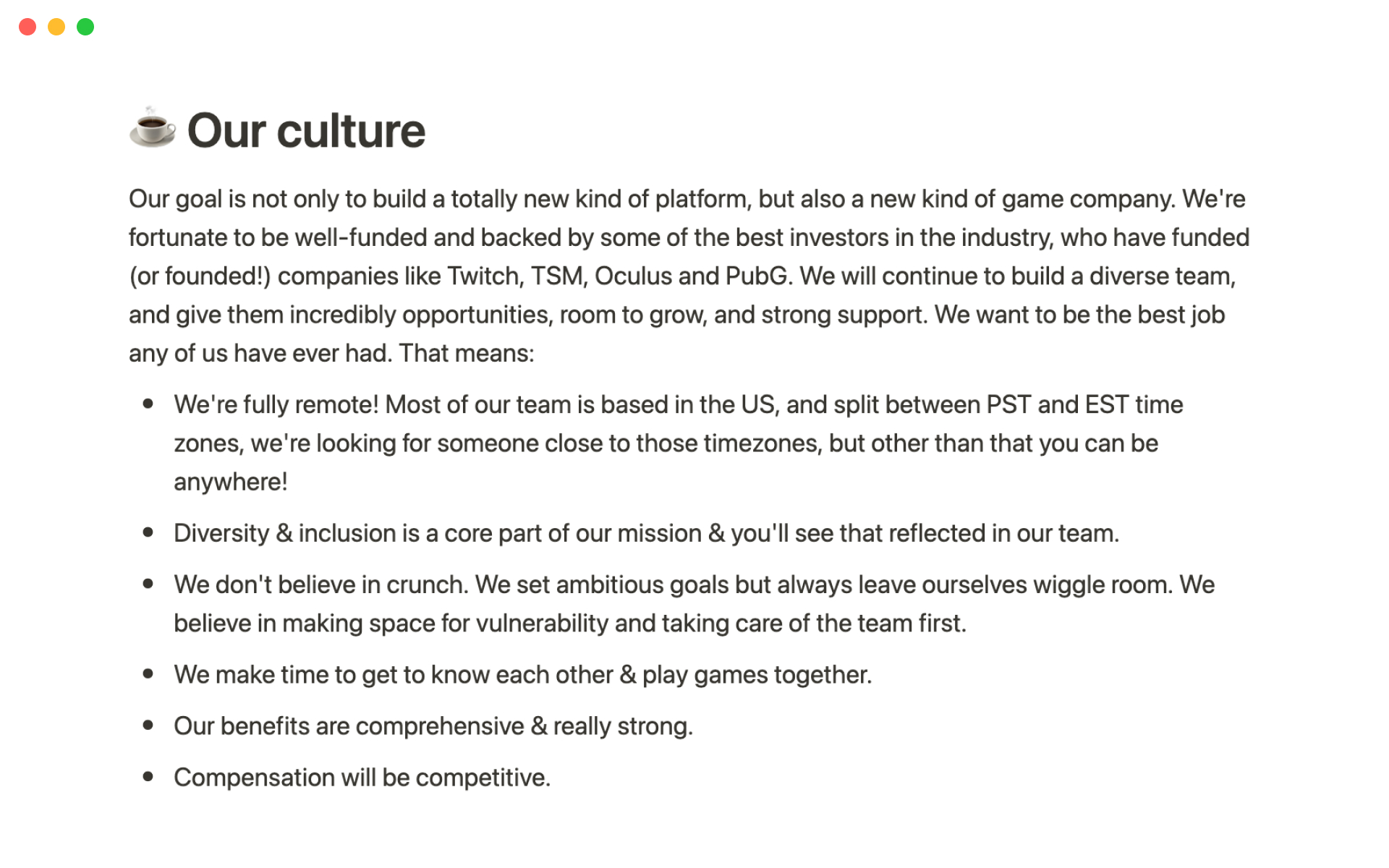Viewport: 1389px width, 868px height.
Task: Click the yellow minimize window button
Action: 56,27
